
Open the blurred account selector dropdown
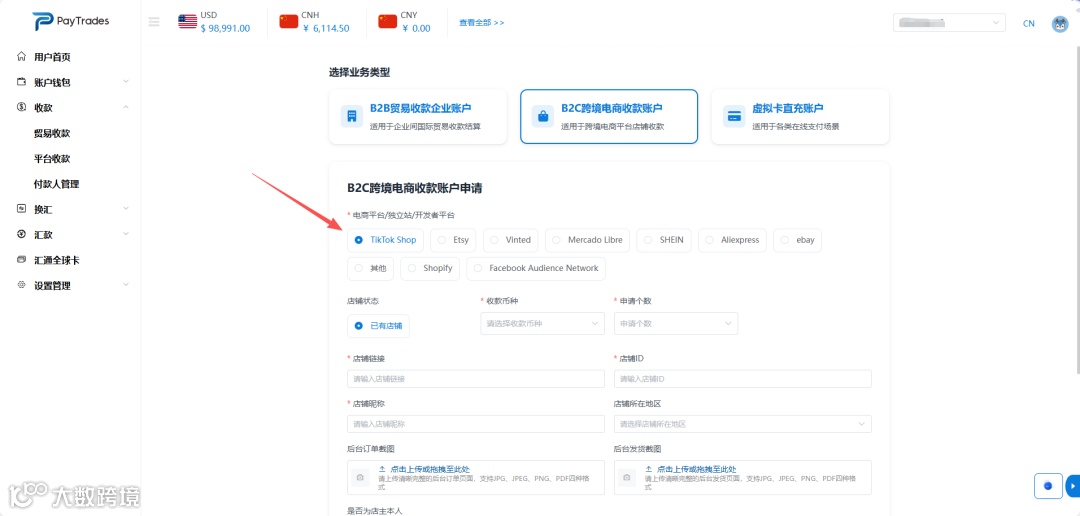pos(949,23)
